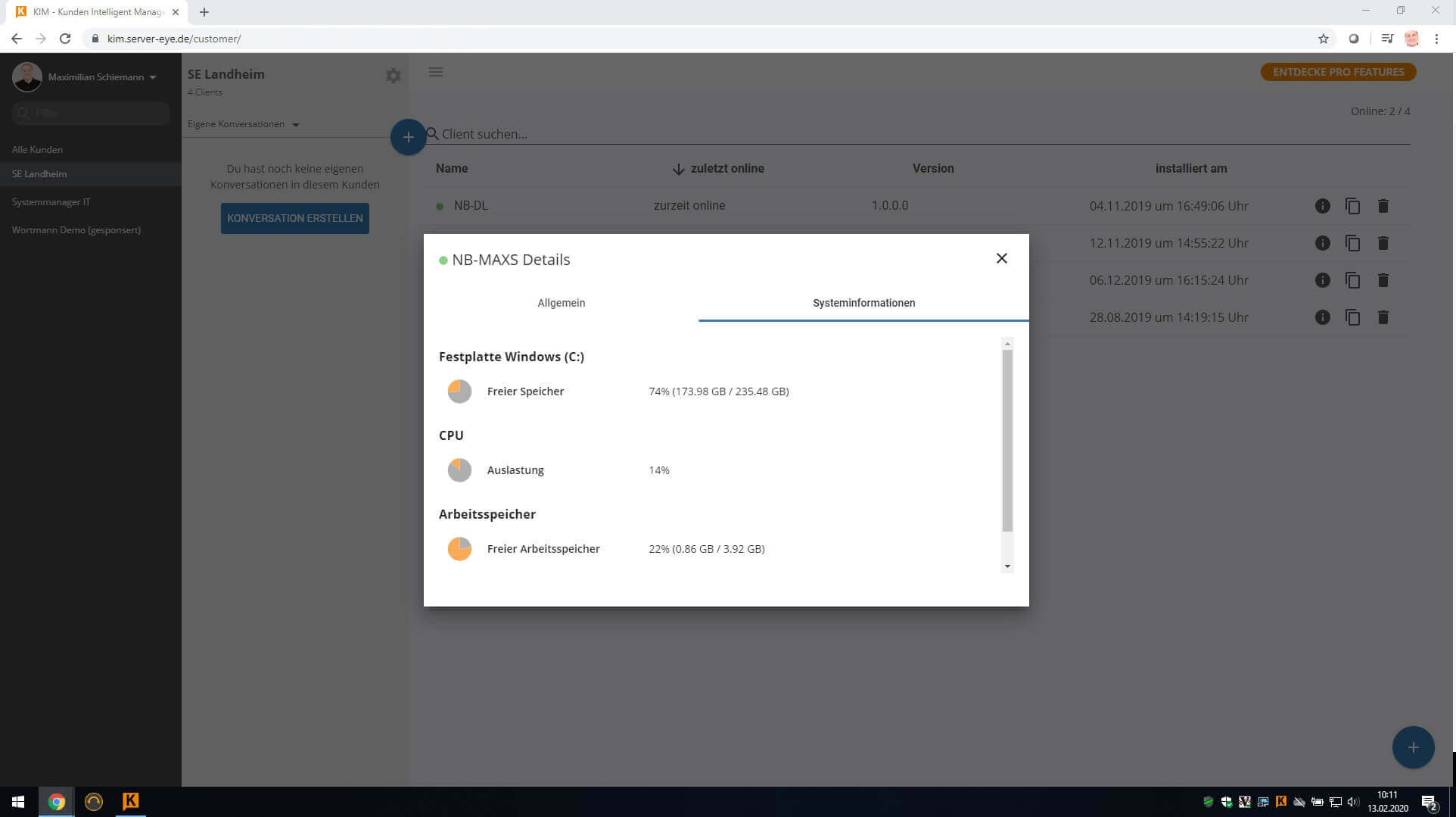Click Entdecke Pro Features button
The width and height of the screenshot is (1456, 817).
1337,72
